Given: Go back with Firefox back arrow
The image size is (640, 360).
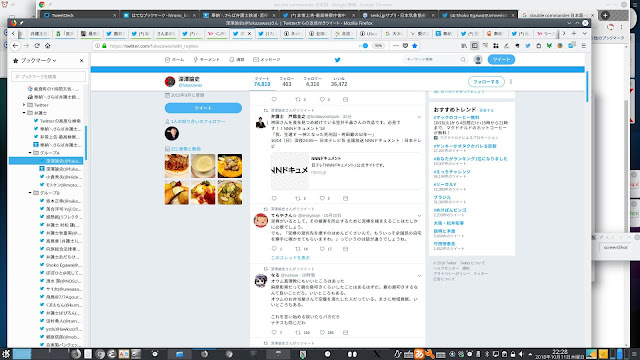Looking at the screenshot, I should 15,46.
